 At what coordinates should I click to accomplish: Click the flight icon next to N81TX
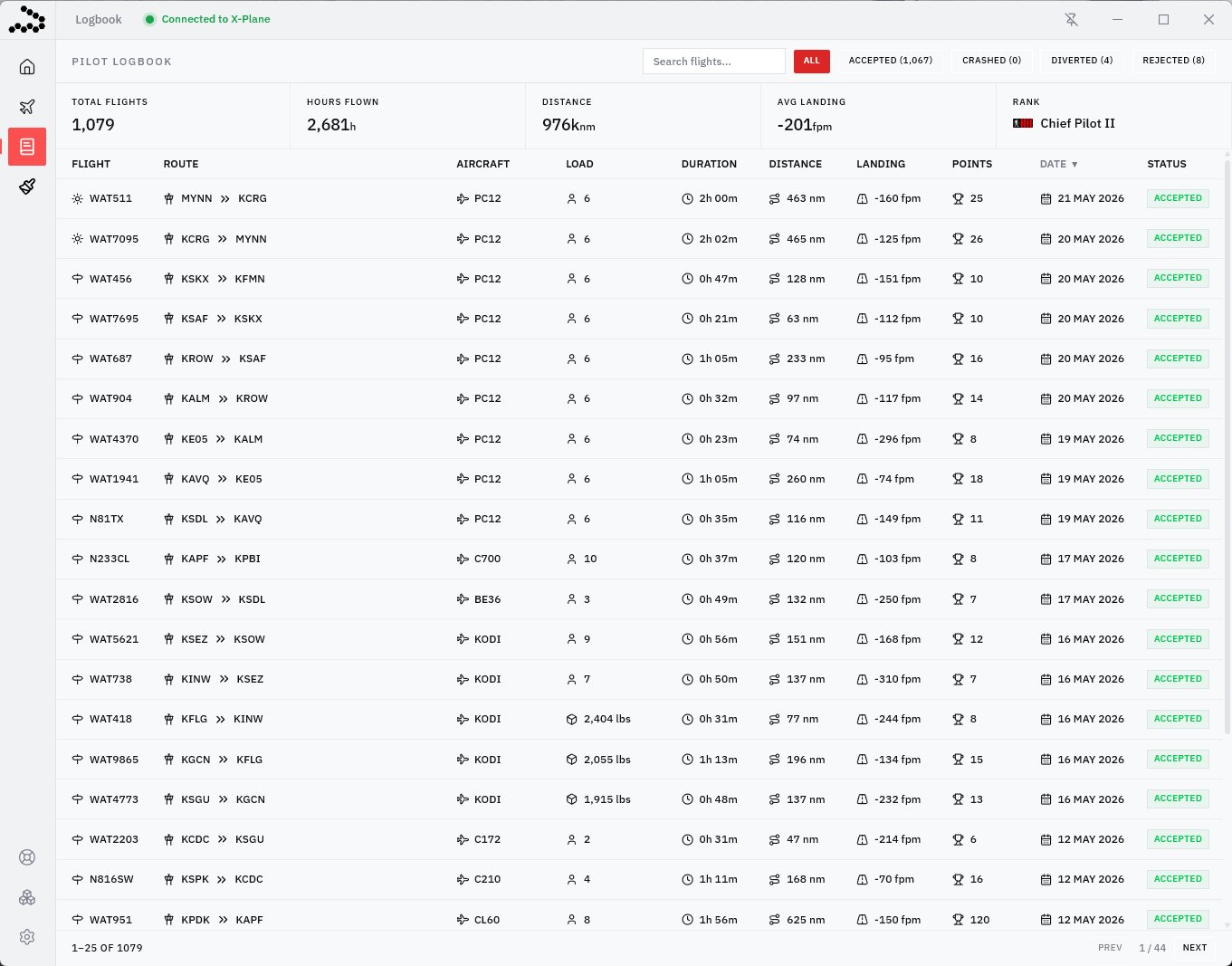tap(78, 520)
